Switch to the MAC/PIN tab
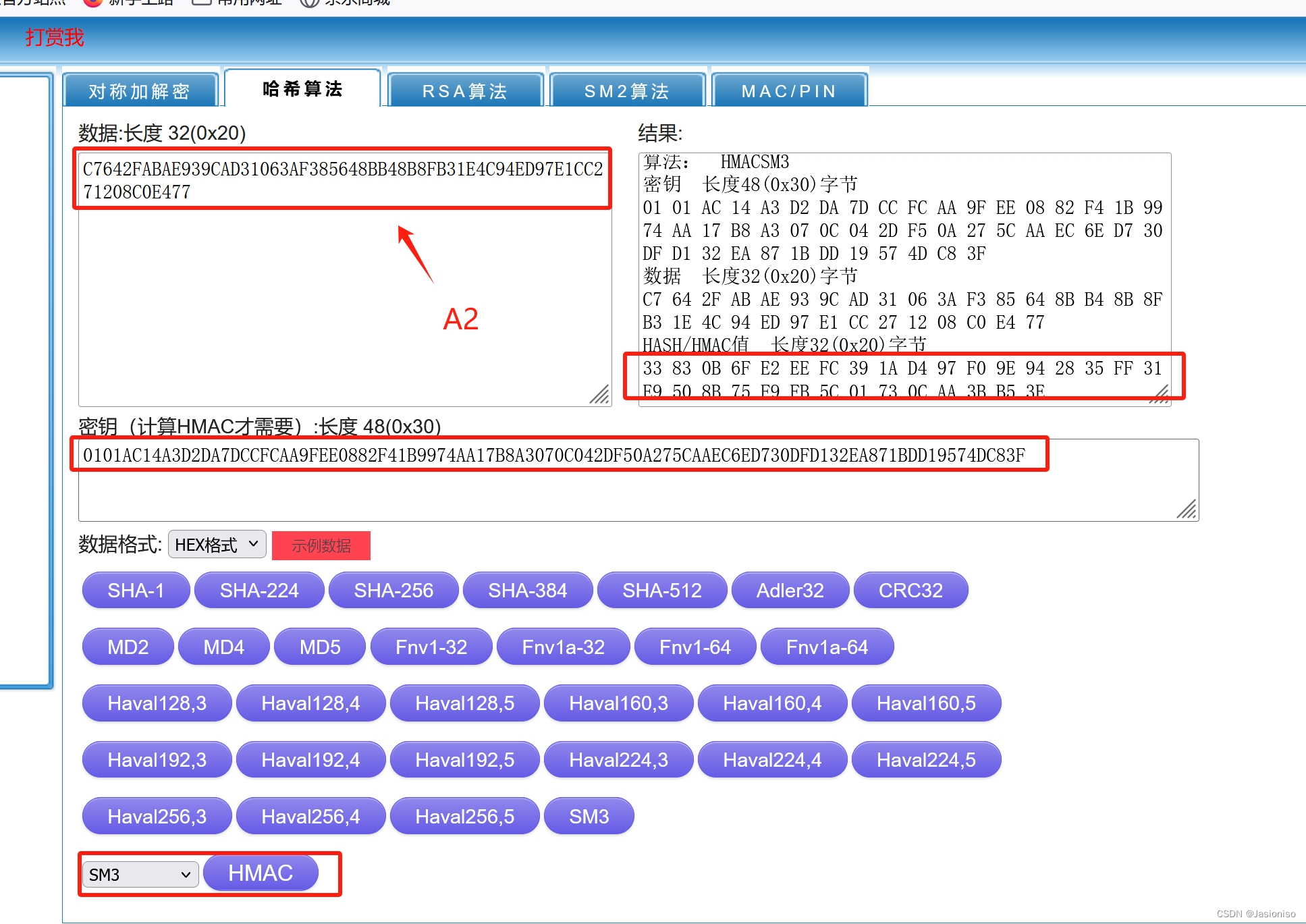Image resolution: width=1306 pixels, height=924 pixels. coord(788,90)
